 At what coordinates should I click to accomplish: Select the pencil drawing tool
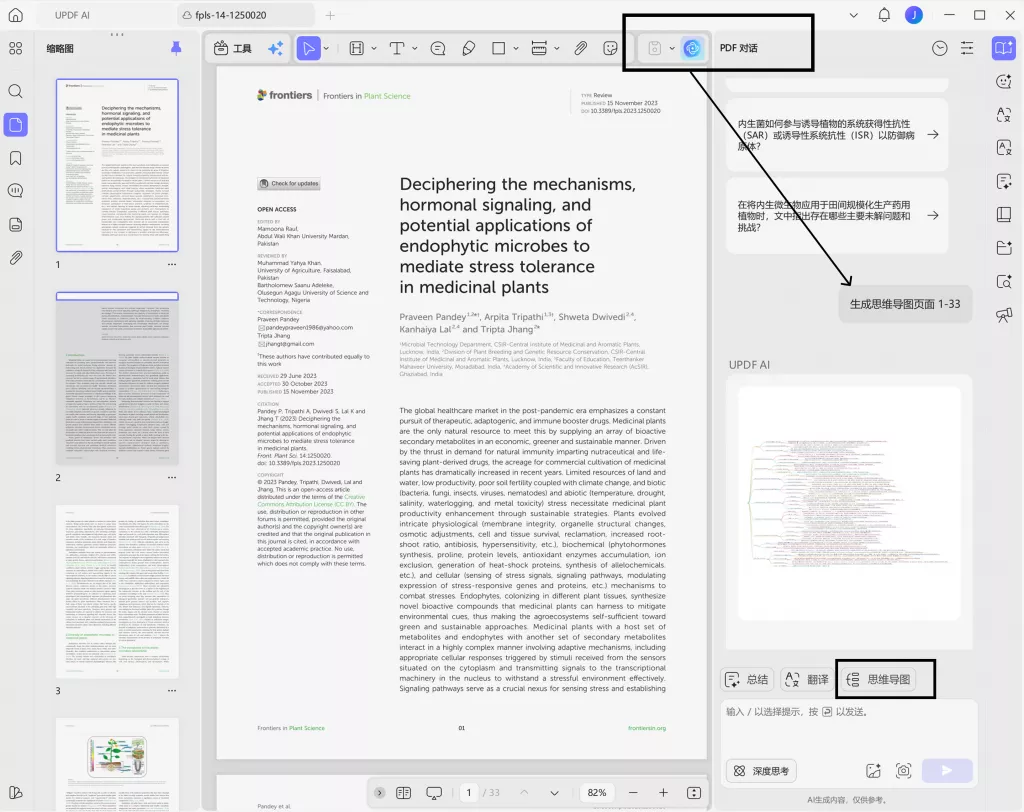click(468, 48)
